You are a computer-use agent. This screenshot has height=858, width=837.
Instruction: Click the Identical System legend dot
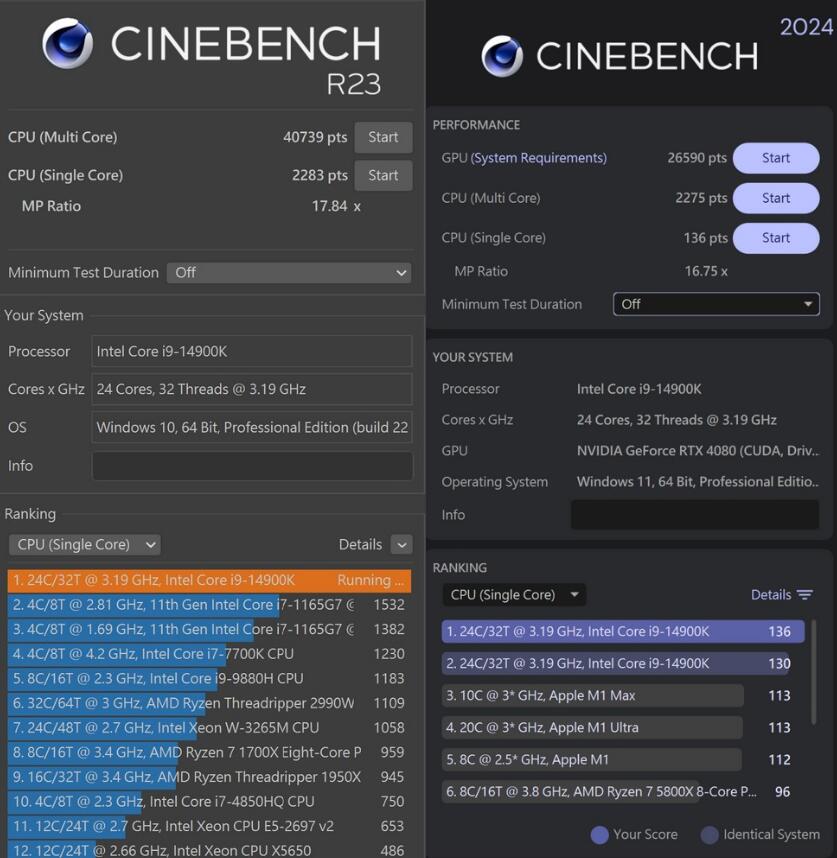tap(710, 835)
